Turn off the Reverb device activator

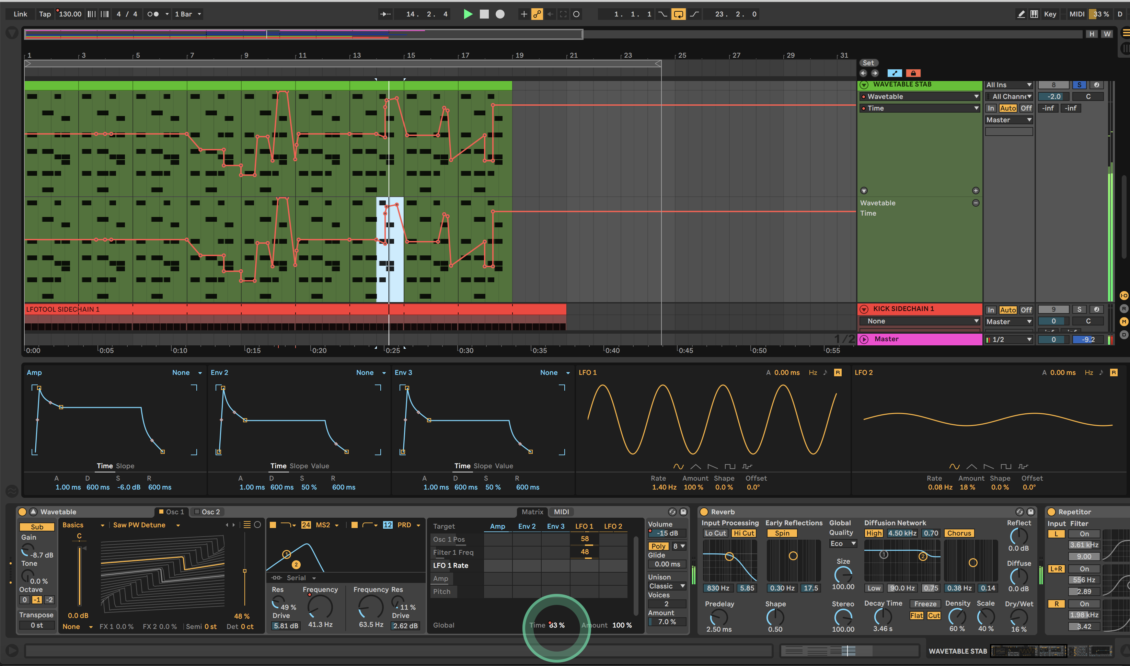click(x=704, y=512)
